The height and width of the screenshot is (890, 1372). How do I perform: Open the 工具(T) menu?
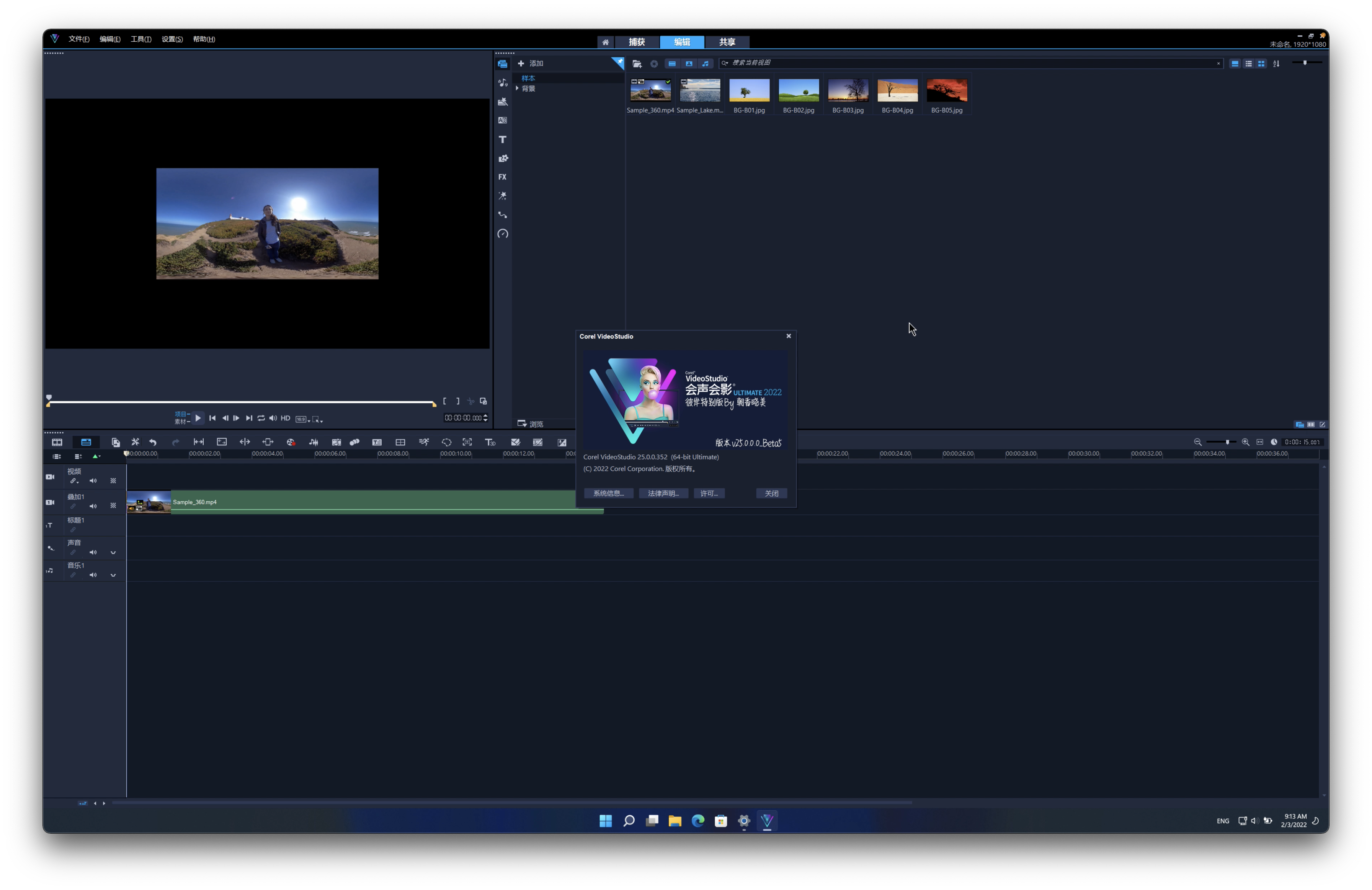coord(140,39)
